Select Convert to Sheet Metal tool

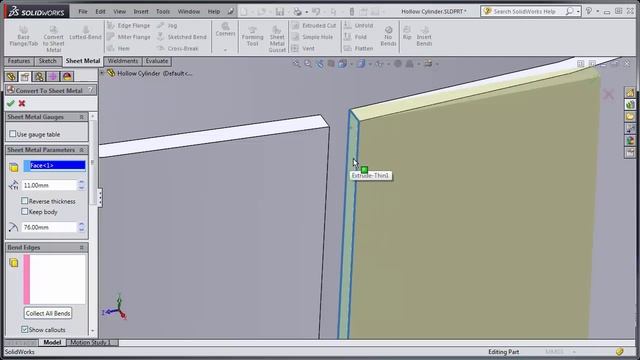pyautogui.click(x=53, y=38)
